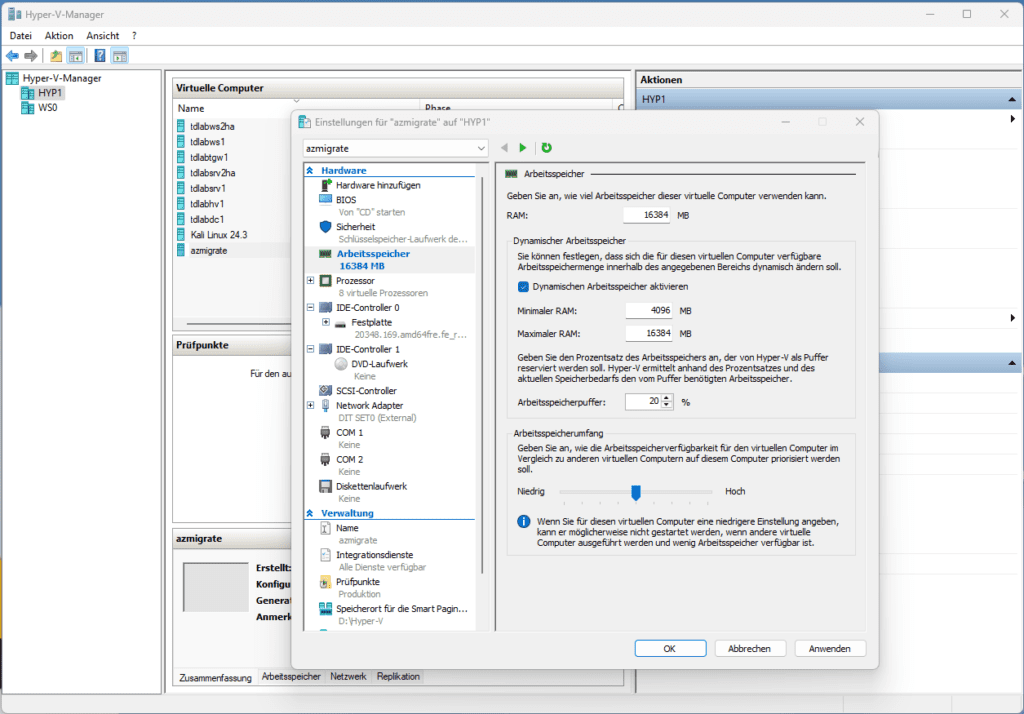Select the Network Adapter entry
This screenshot has width=1024, height=714.
[x=370, y=405]
